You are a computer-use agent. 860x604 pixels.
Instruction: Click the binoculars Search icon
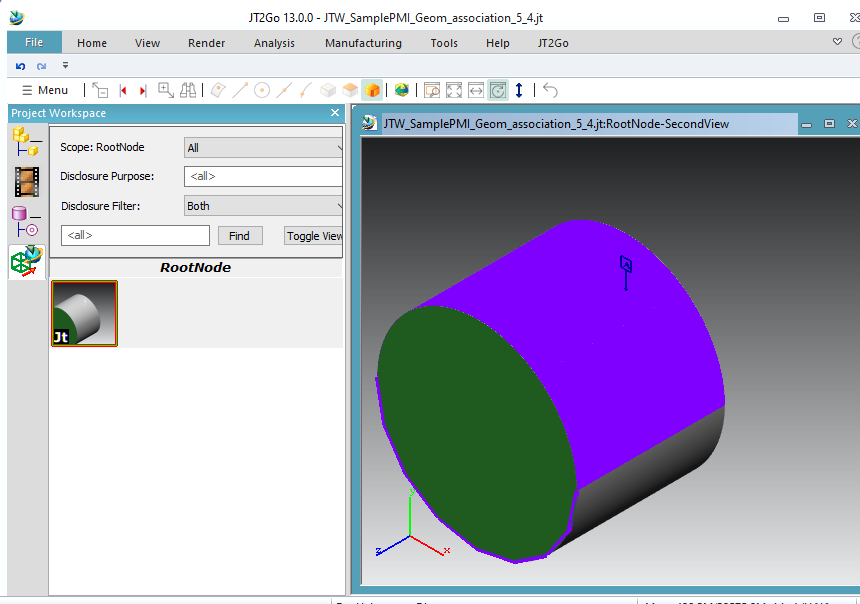188,91
